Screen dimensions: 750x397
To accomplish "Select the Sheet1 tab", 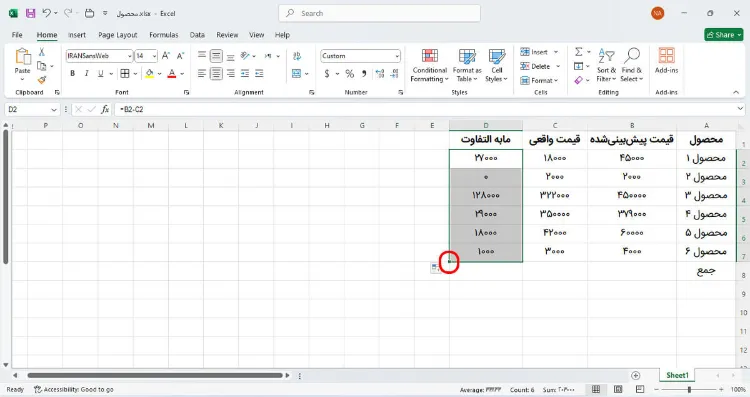I will [x=677, y=375].
